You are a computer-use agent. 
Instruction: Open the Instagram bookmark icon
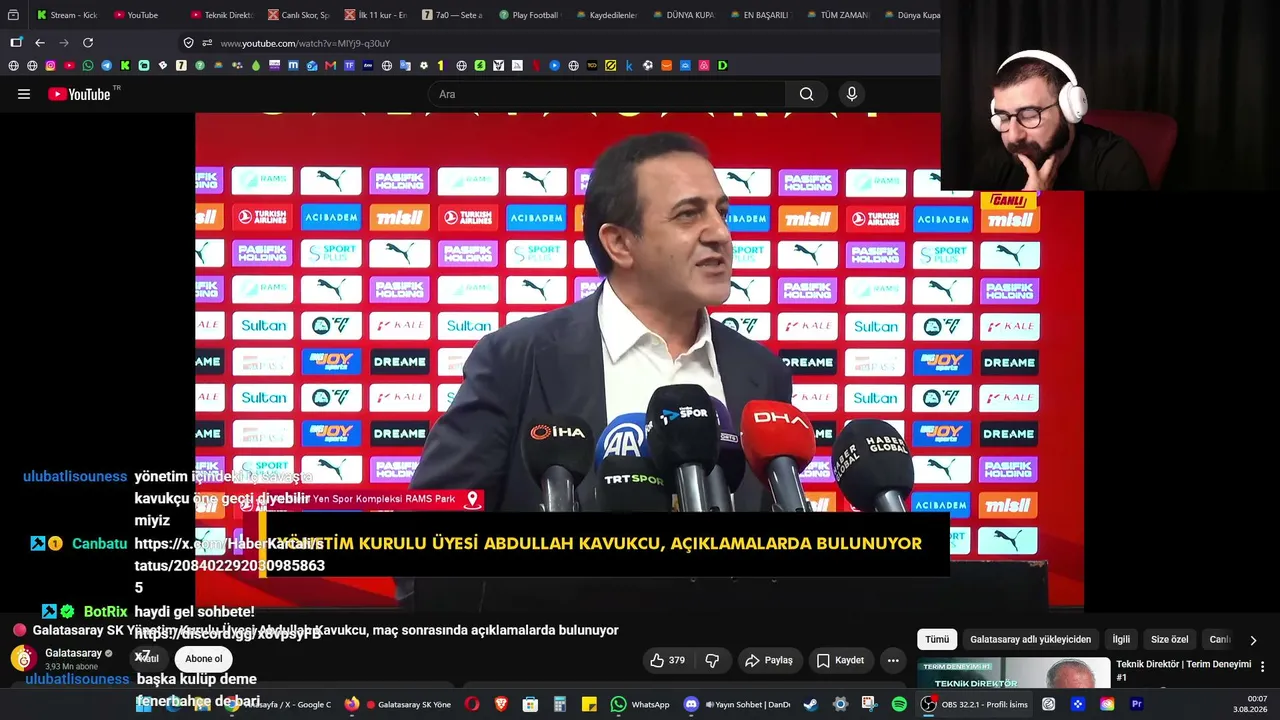51,66
